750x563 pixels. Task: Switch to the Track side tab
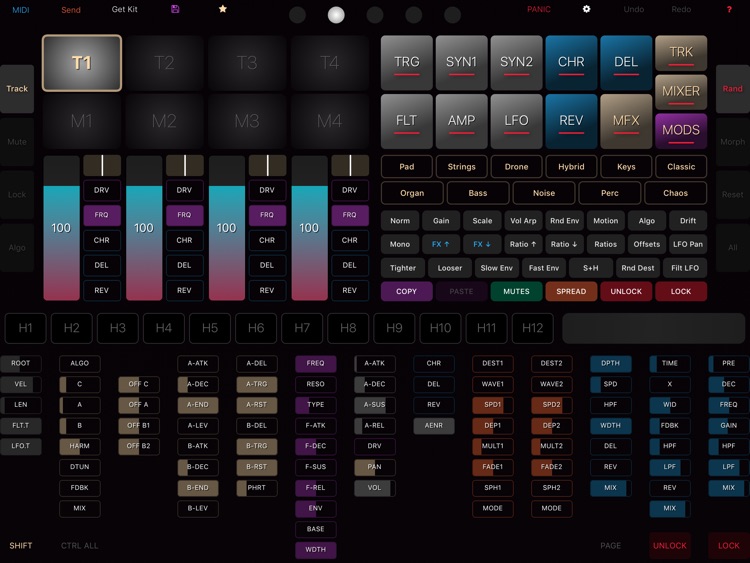17,88
